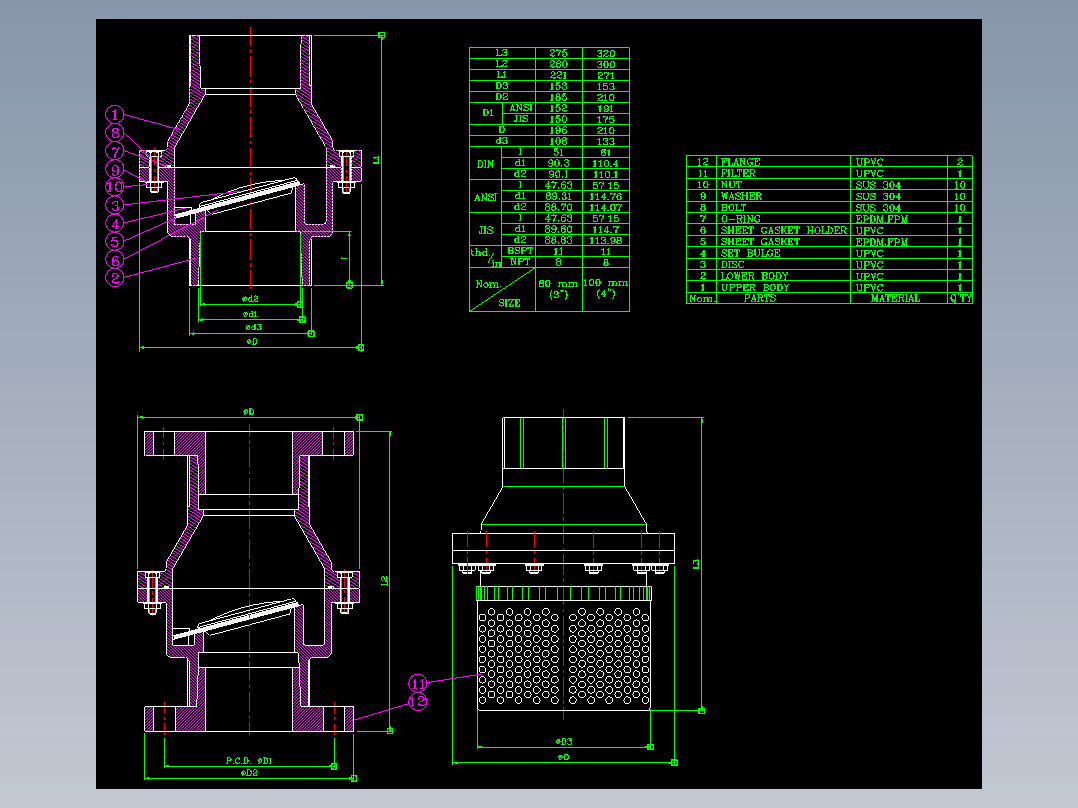Click the value 260 in the L2 row
Screen dimensions: 1078x808
(558, 64)
